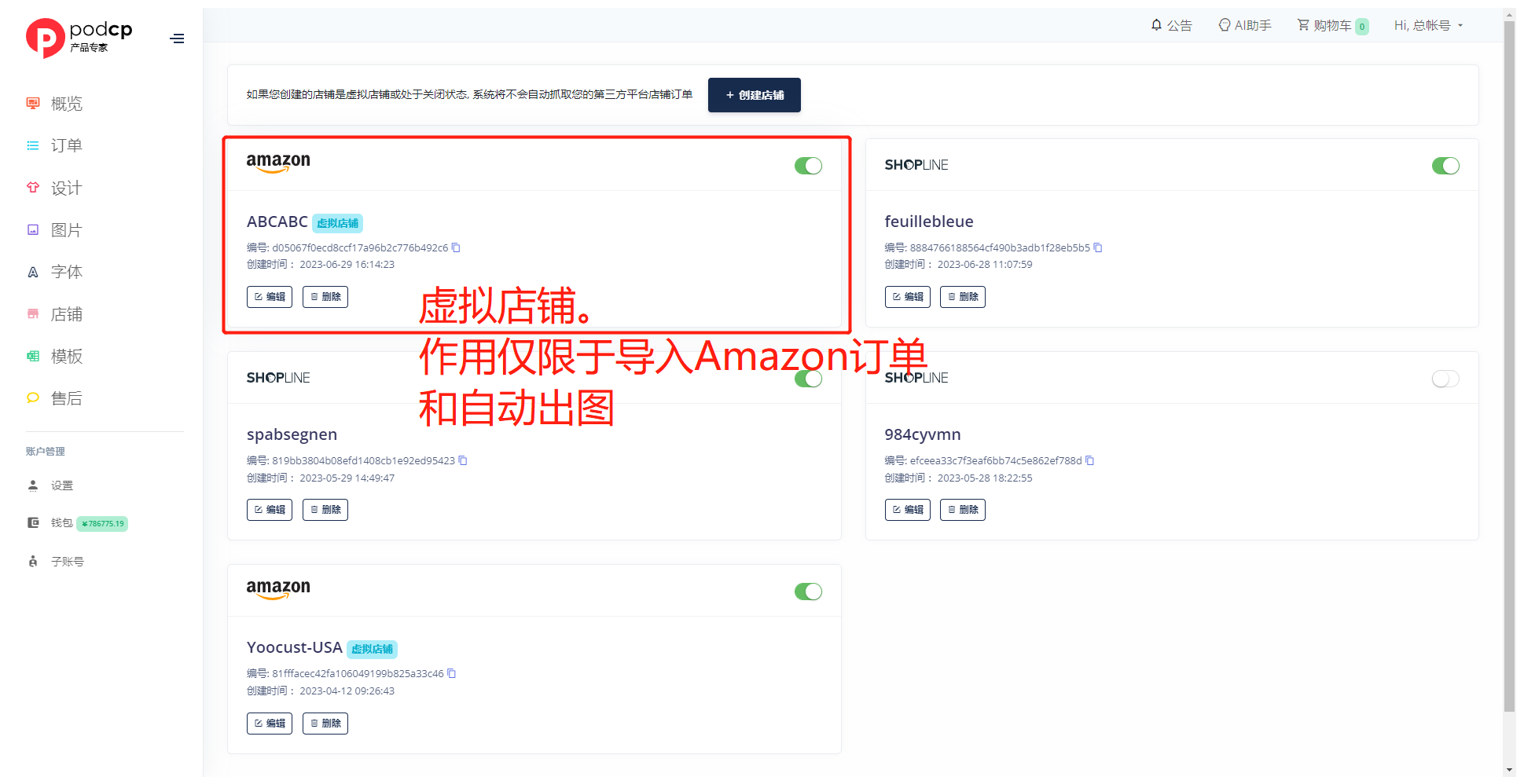Open 公告 announcements bell
The image size is (1524, 784).
pyautogui.click(x=1171, y=25)
